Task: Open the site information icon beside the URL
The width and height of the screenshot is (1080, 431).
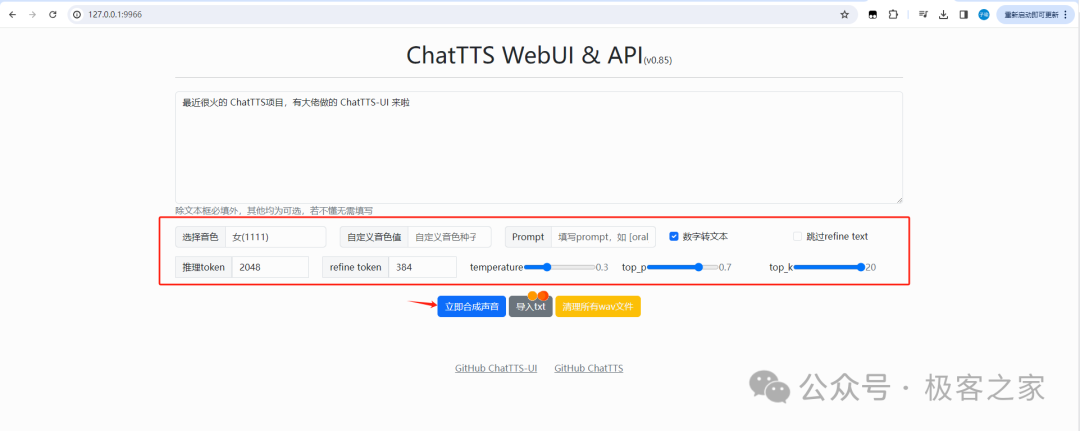Action: pyautogui.click(x=77, y=14)
